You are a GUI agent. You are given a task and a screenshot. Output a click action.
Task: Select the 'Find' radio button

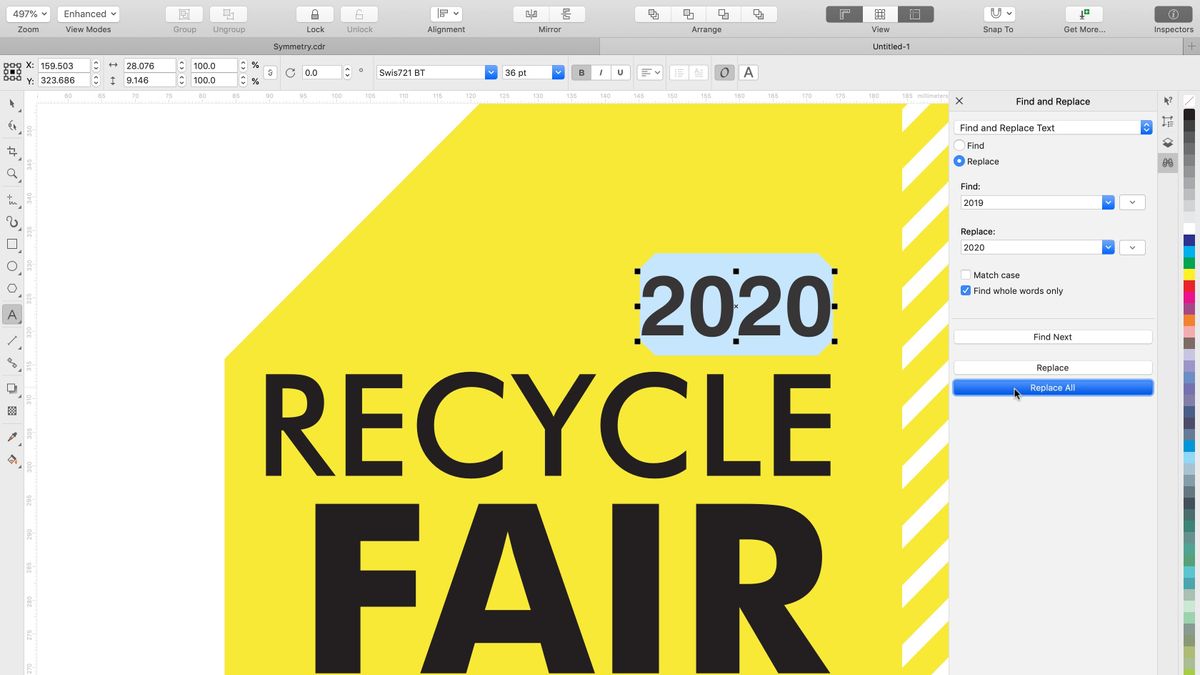(960, 145)
